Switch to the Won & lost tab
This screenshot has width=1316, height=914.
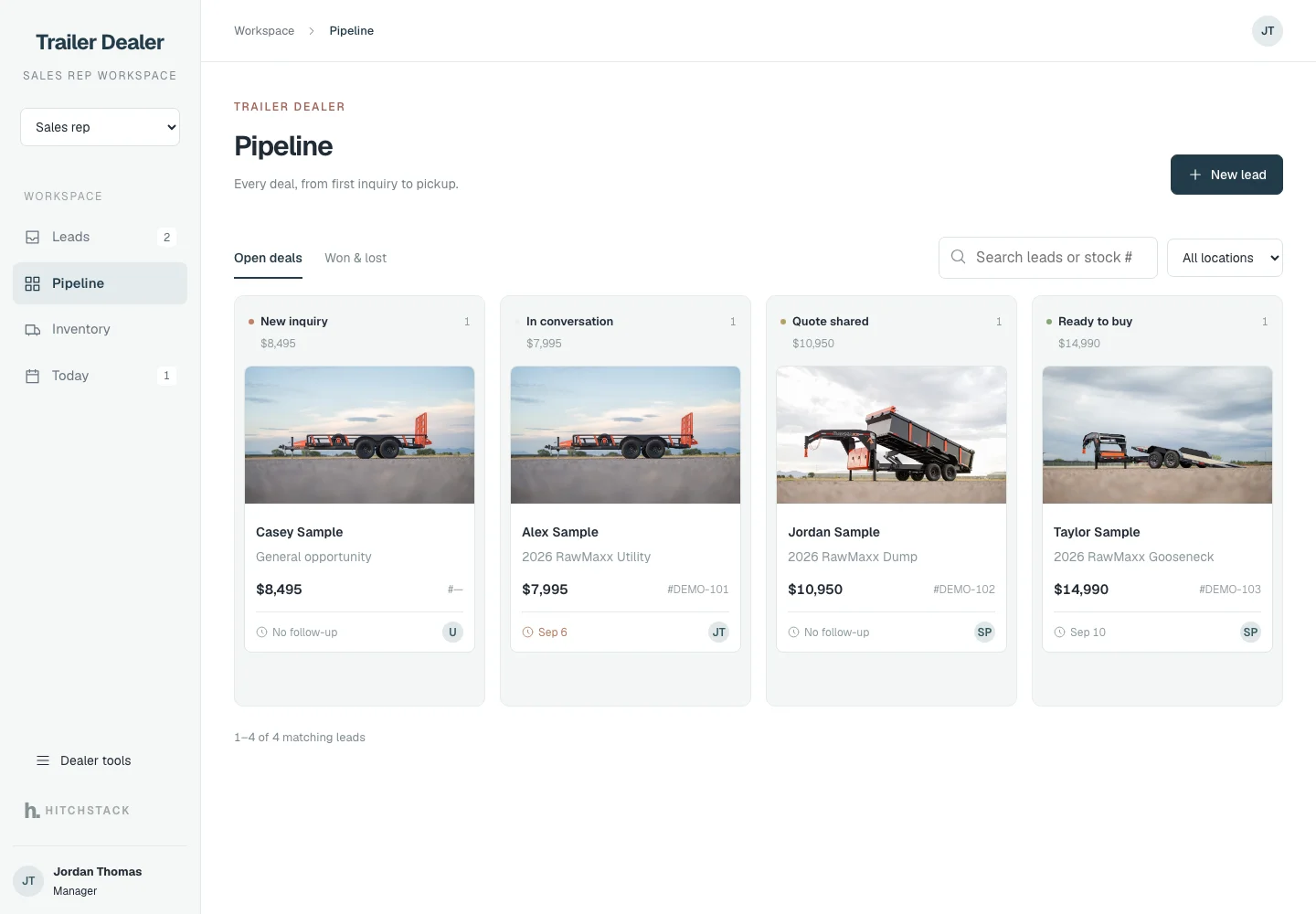[x=356, y=259]
